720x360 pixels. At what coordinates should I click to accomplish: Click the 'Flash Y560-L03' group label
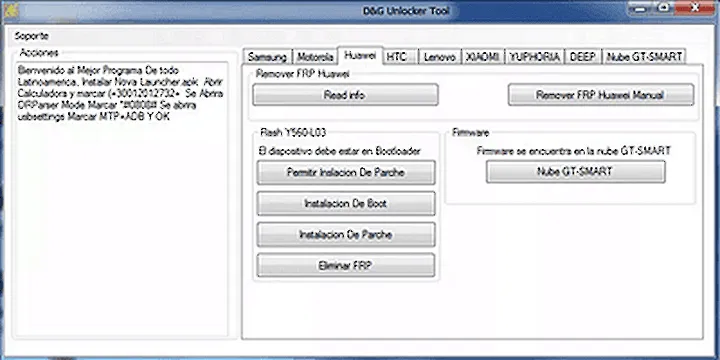[293, 133]
